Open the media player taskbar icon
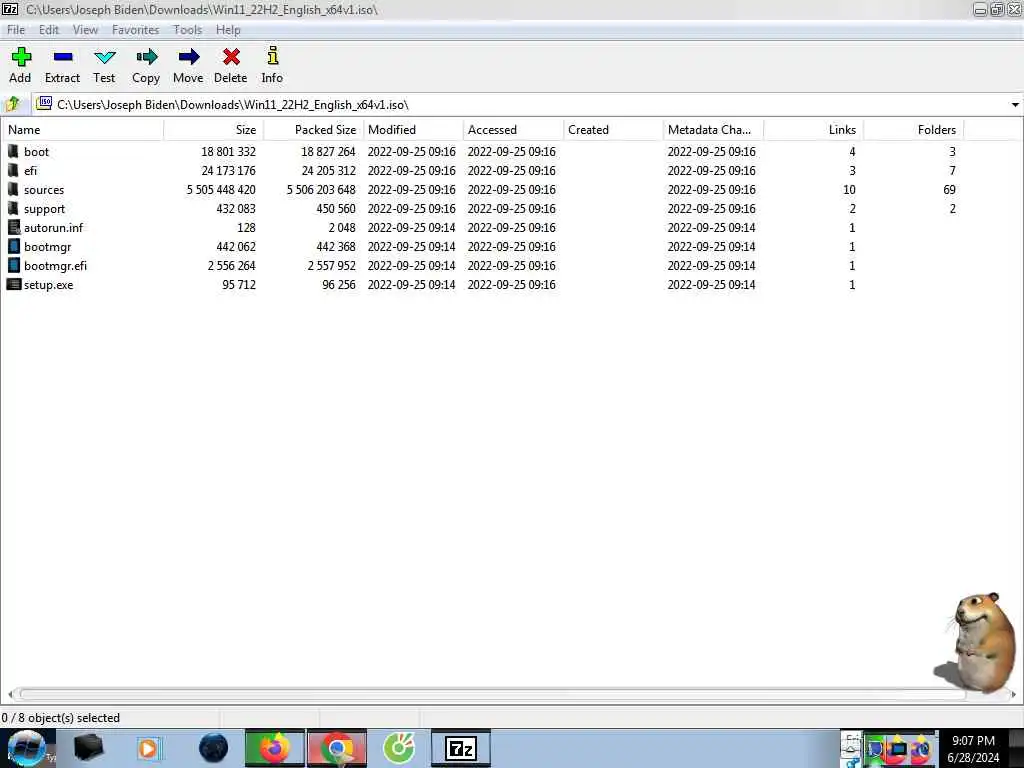 [148, 748]
